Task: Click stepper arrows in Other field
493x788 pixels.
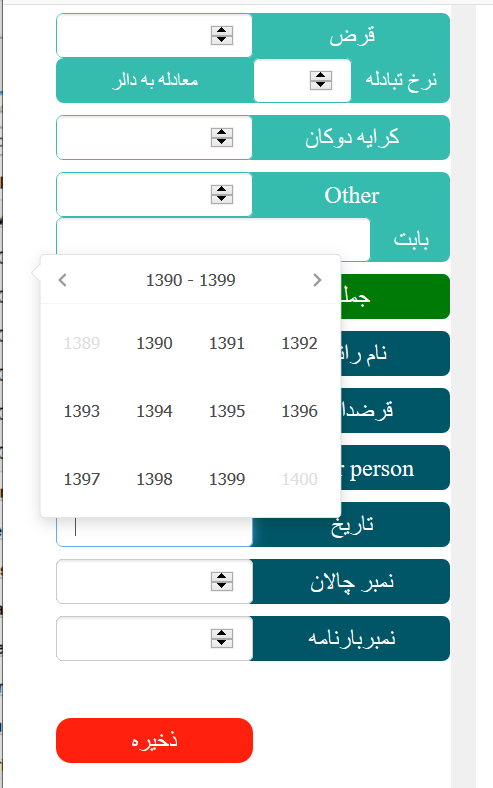Action: coord(222,194)
